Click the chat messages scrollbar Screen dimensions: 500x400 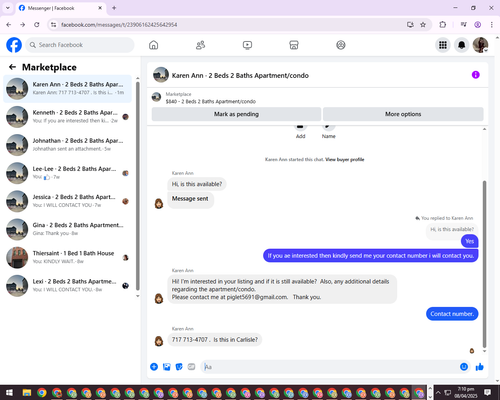484,264
